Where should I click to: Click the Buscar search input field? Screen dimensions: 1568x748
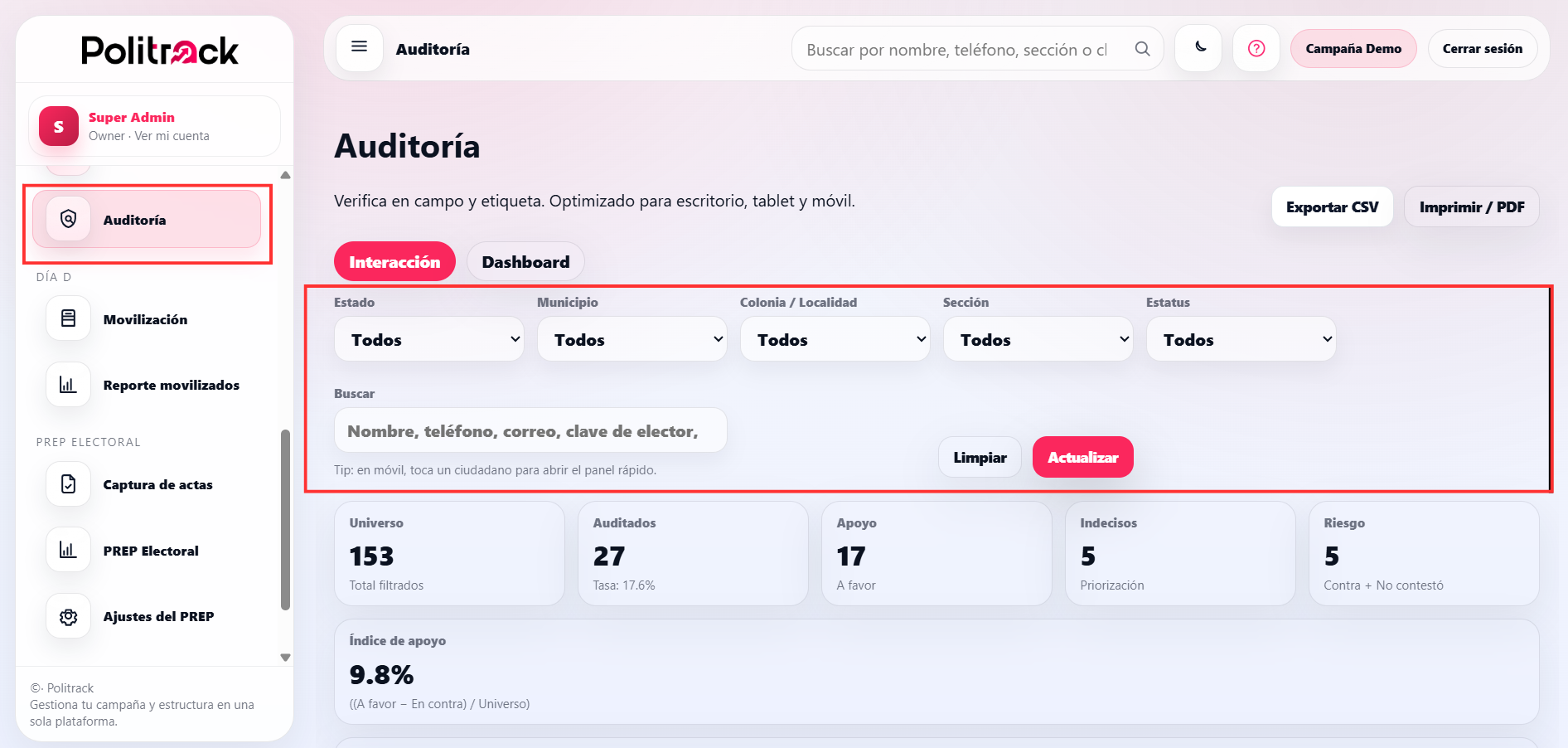pos(530,430)
